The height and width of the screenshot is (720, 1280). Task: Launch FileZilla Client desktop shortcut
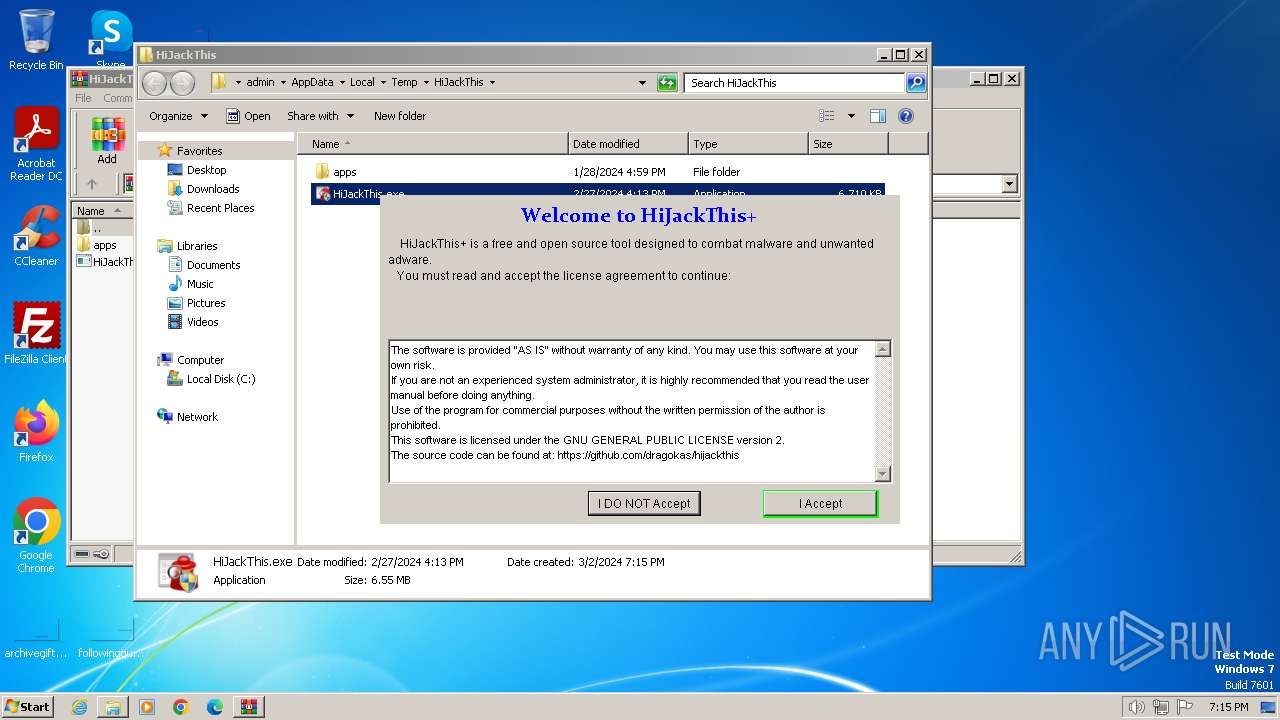(x=36, y=333)
